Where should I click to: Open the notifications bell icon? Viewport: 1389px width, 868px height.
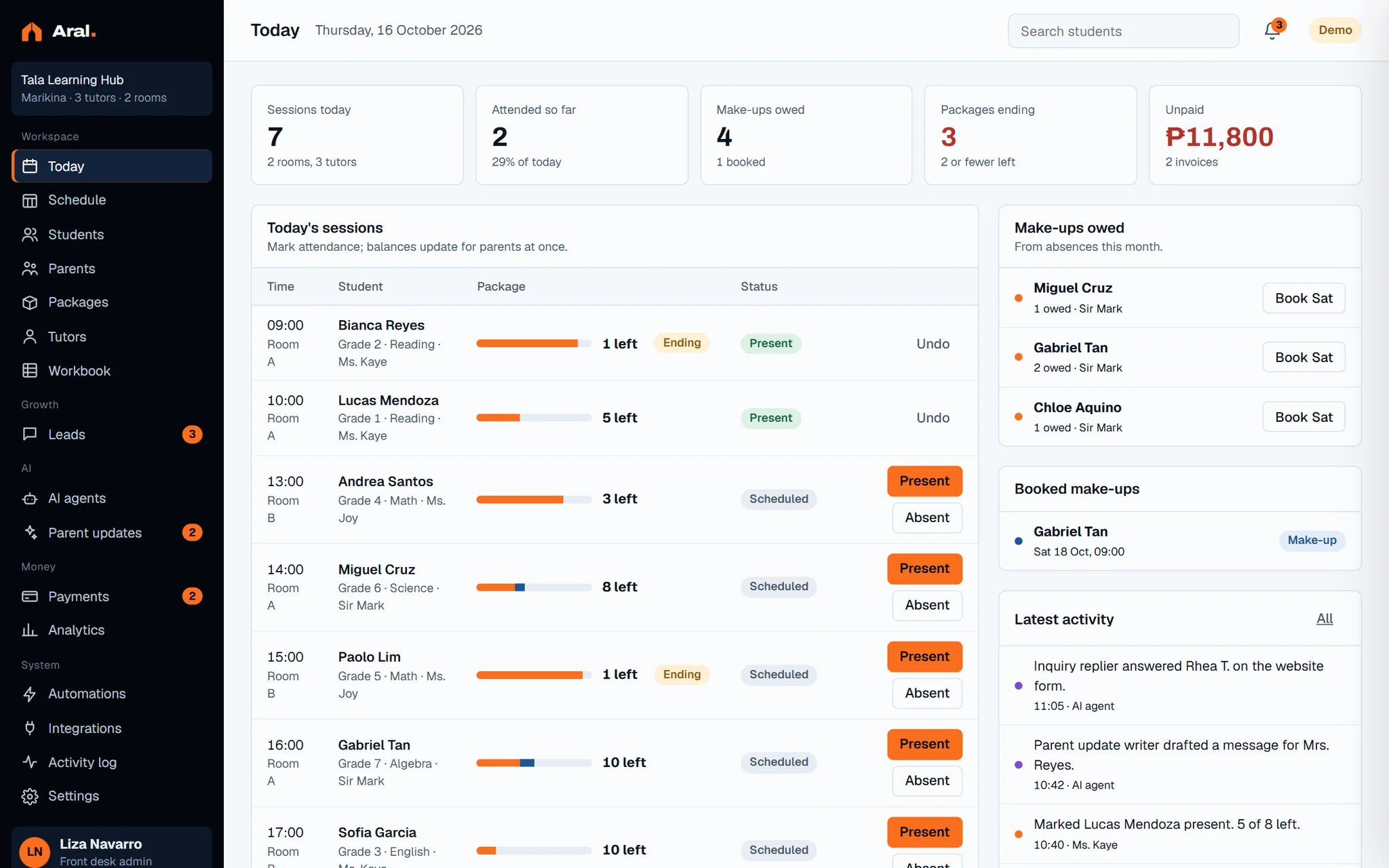pos(1272,31)
